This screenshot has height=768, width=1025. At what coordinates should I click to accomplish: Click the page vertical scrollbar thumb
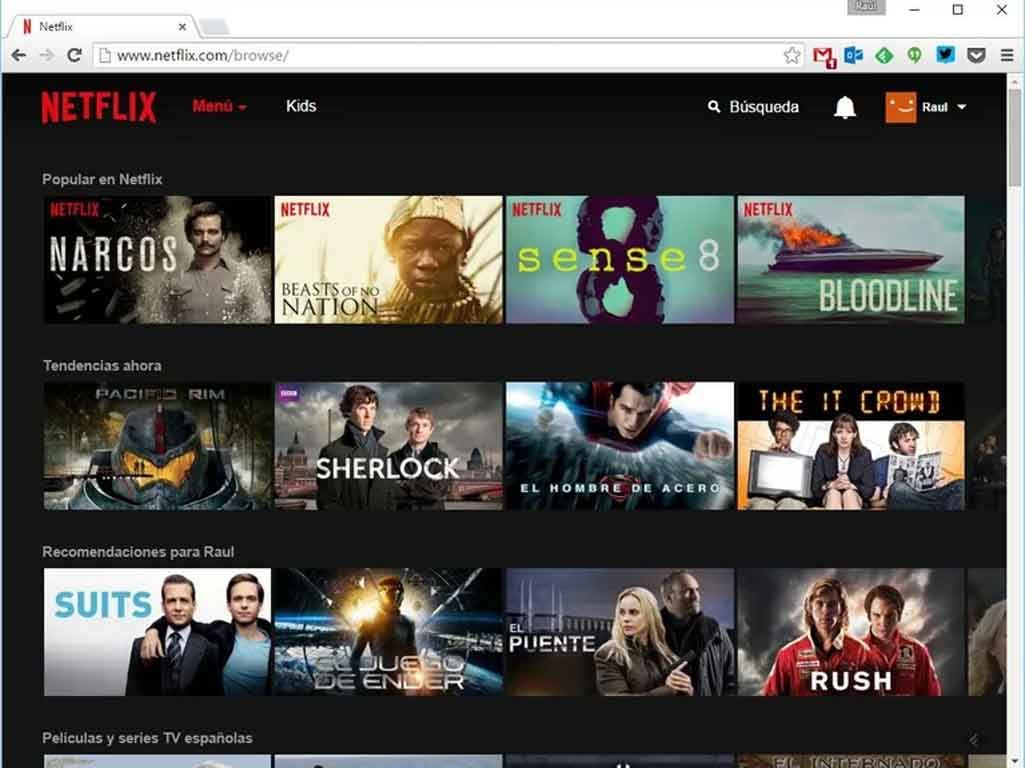[1015, 137]
